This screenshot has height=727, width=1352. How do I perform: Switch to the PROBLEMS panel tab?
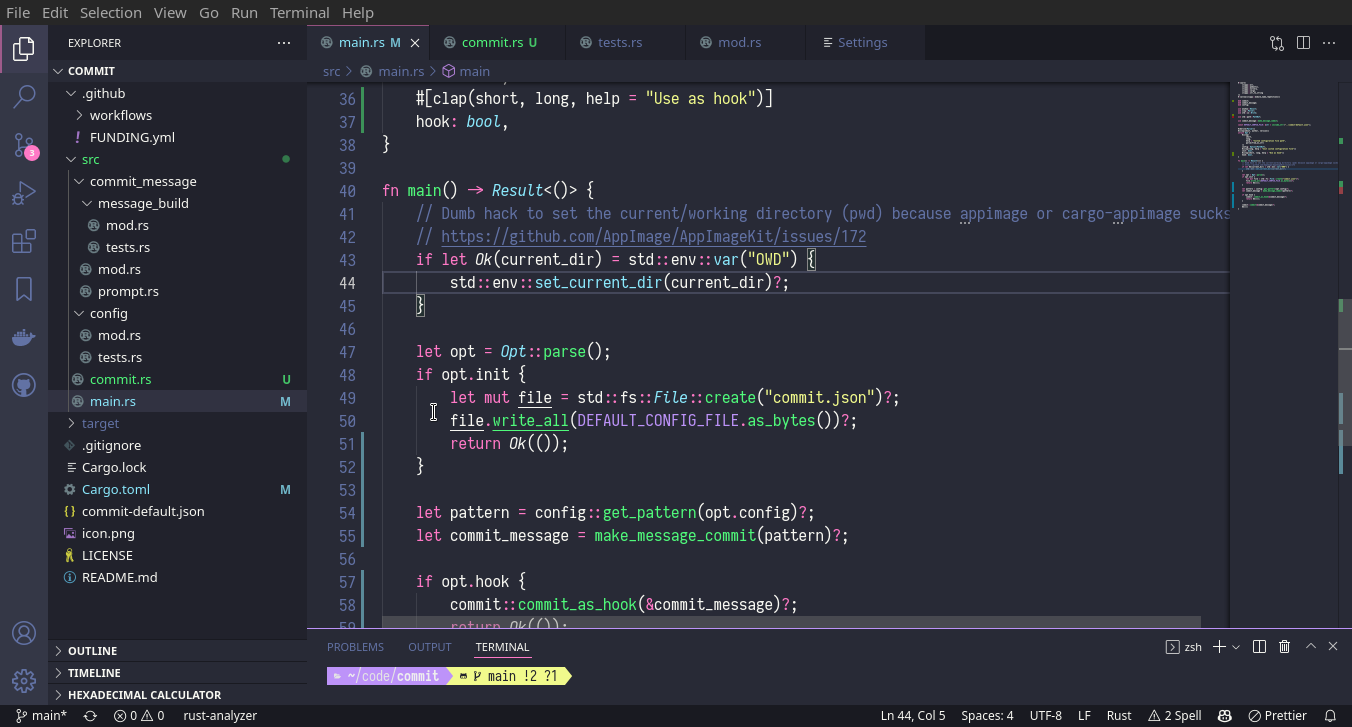point(355,647)
